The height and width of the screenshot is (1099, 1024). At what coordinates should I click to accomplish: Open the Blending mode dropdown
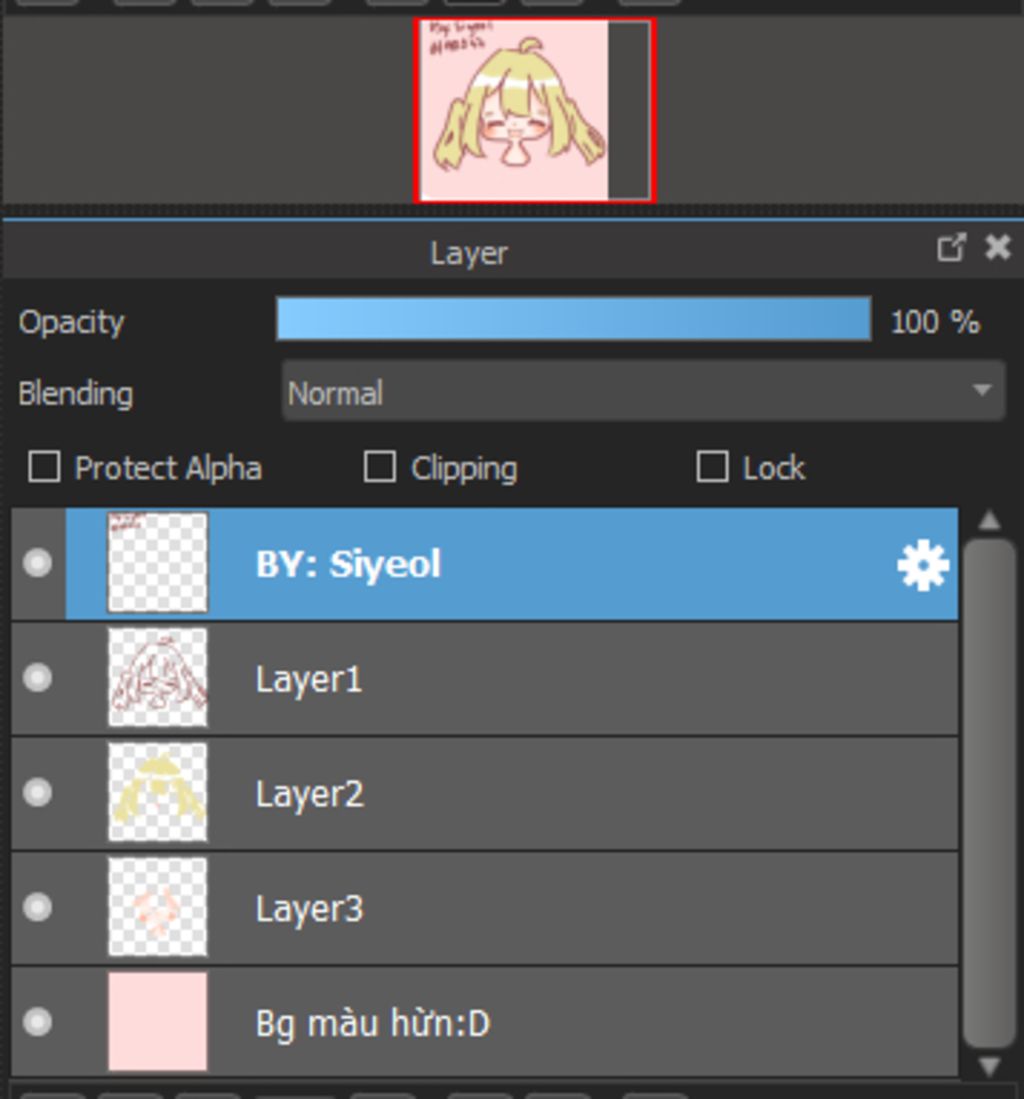tap(642, 392)
